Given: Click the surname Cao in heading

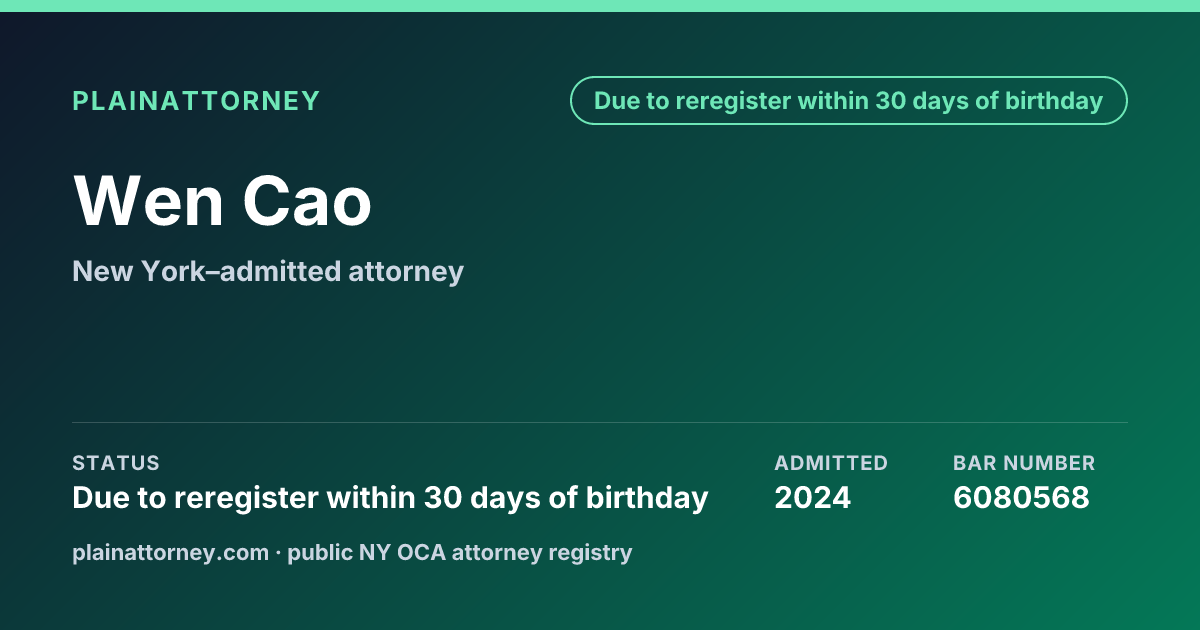Looking at the screenshot, I should tap(308, 200).
